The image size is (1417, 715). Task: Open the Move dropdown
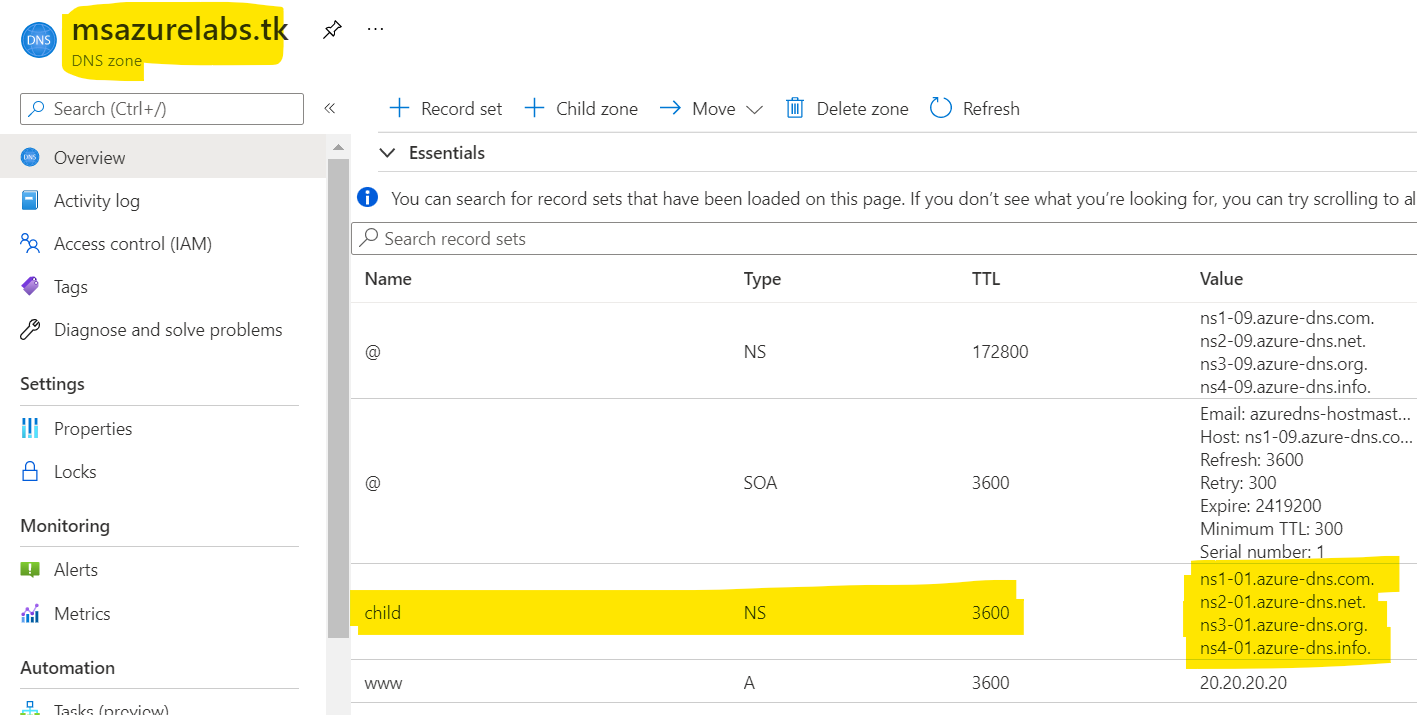pyautogui.click(x=711, y=108)
